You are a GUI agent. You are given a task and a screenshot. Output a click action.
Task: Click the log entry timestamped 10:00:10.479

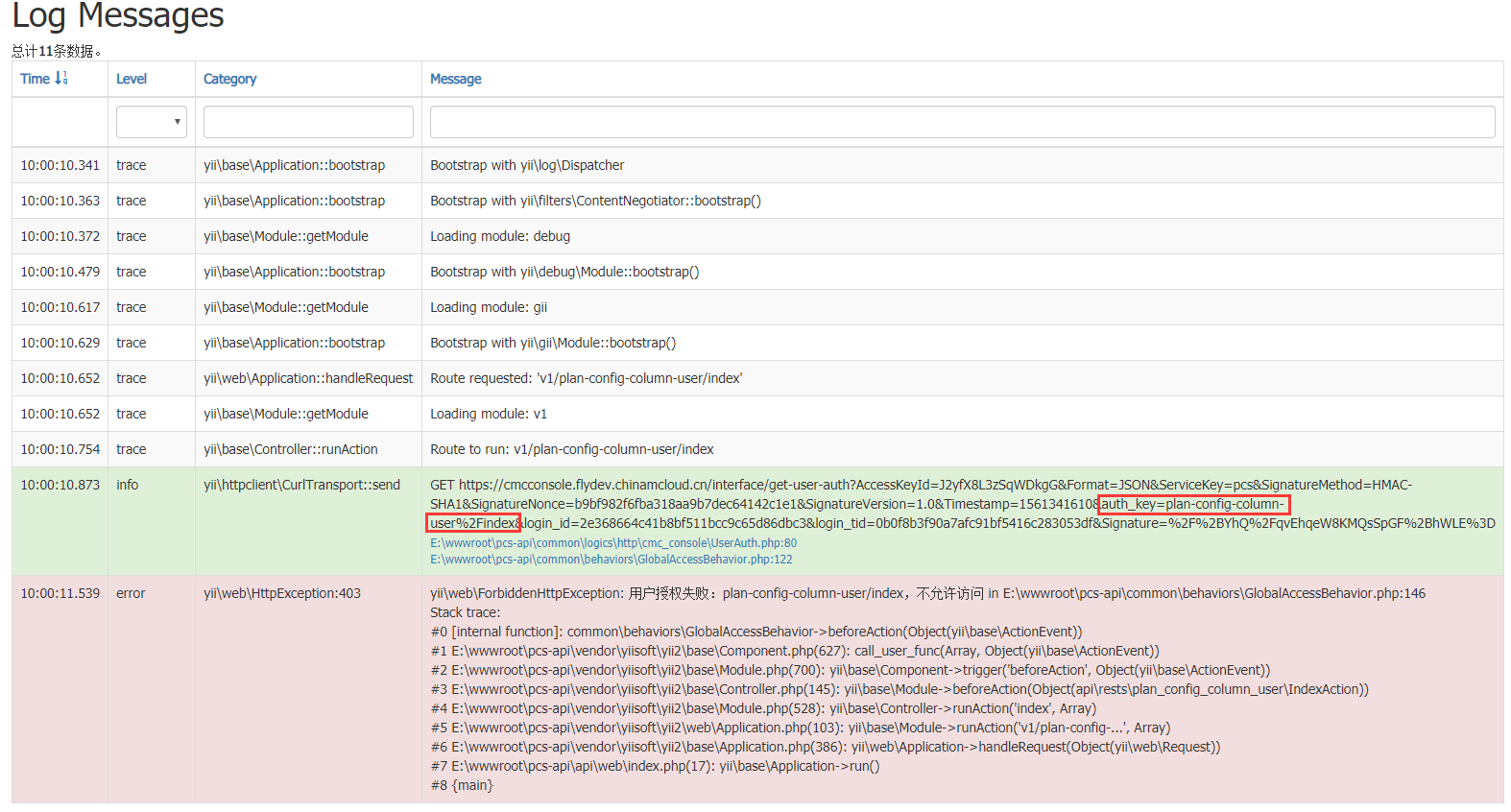click(60, 273)
